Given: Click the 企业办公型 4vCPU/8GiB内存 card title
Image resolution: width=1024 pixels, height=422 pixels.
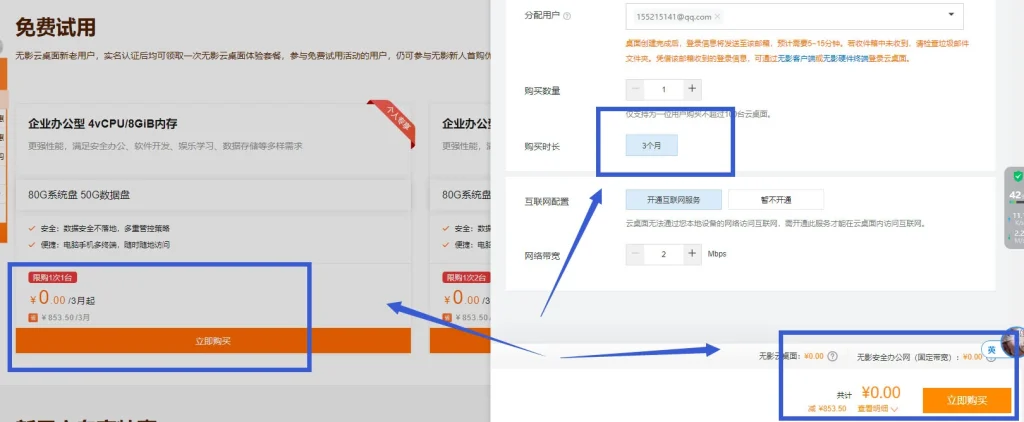Looking at the screenshot, I should coord(103,123).
